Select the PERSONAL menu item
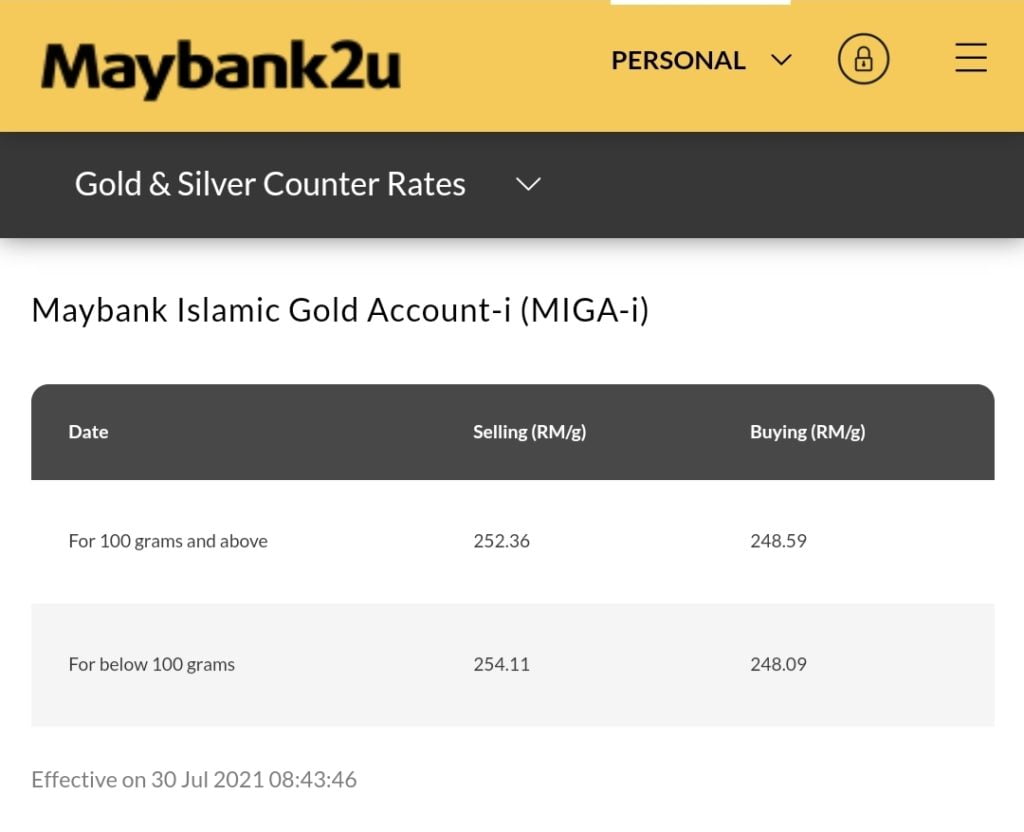This screenshot has width=1024, height=832. [677, 60]
